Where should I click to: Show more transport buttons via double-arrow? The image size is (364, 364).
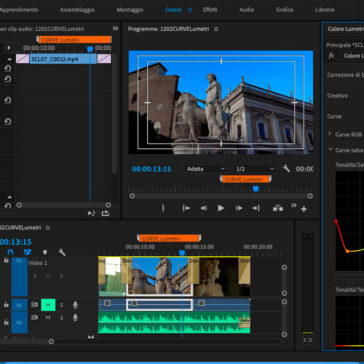point(294,205)
